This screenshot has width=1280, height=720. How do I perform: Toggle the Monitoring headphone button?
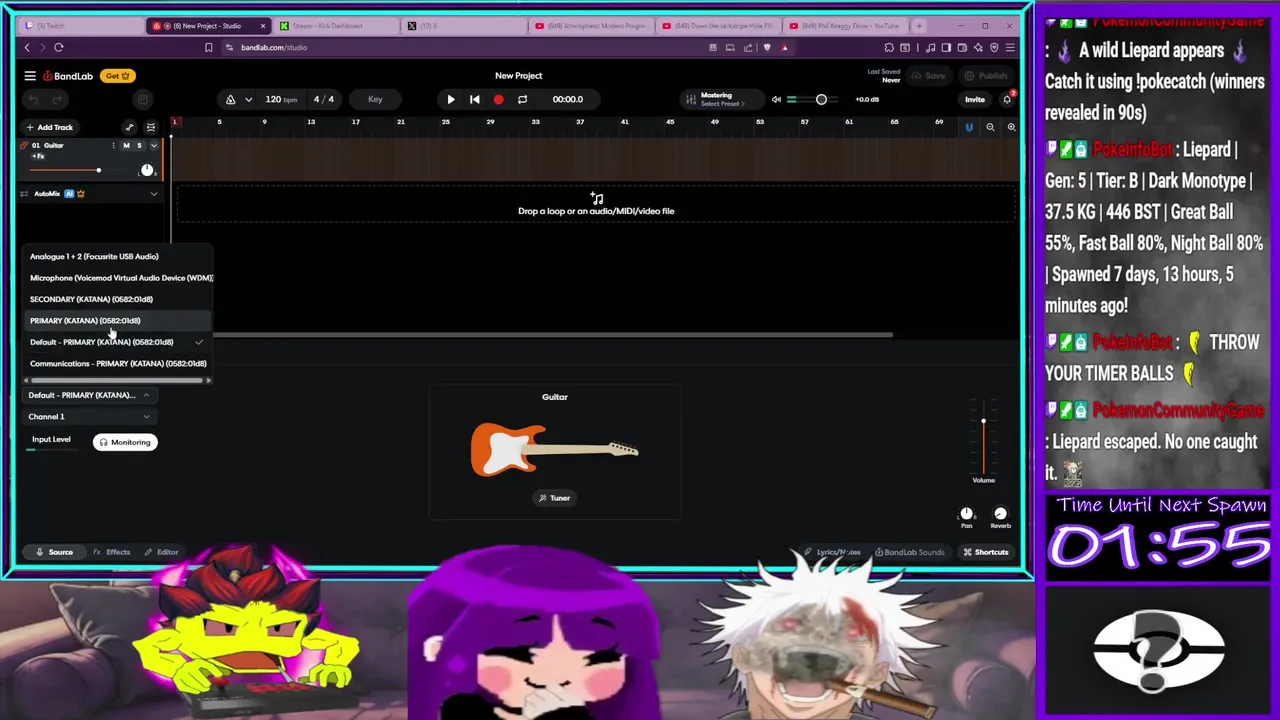pyautogui.click(x=125, y=442)
